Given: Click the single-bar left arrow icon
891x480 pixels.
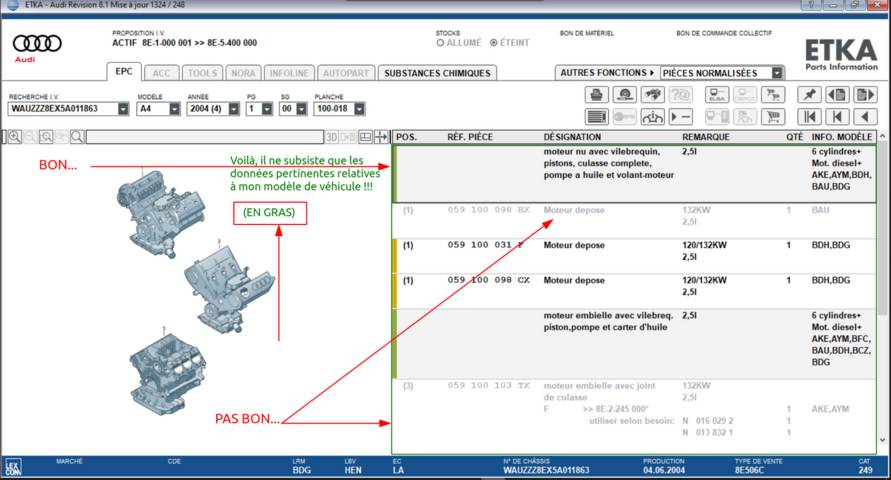Looking at the screenshot, I should click(838, 117).
